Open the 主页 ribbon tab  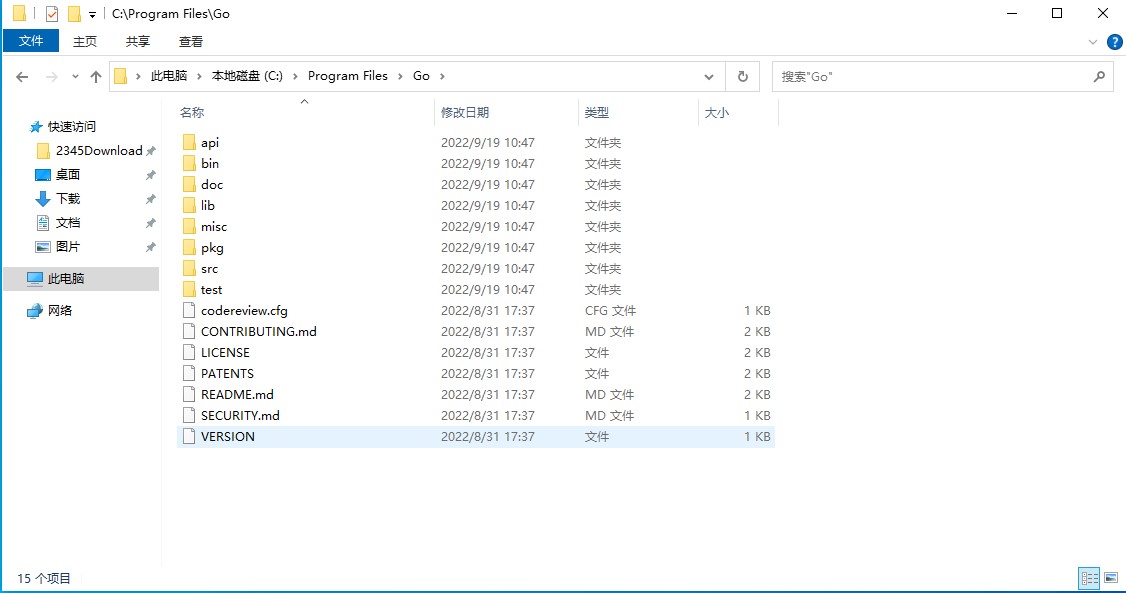click(85, 42)
